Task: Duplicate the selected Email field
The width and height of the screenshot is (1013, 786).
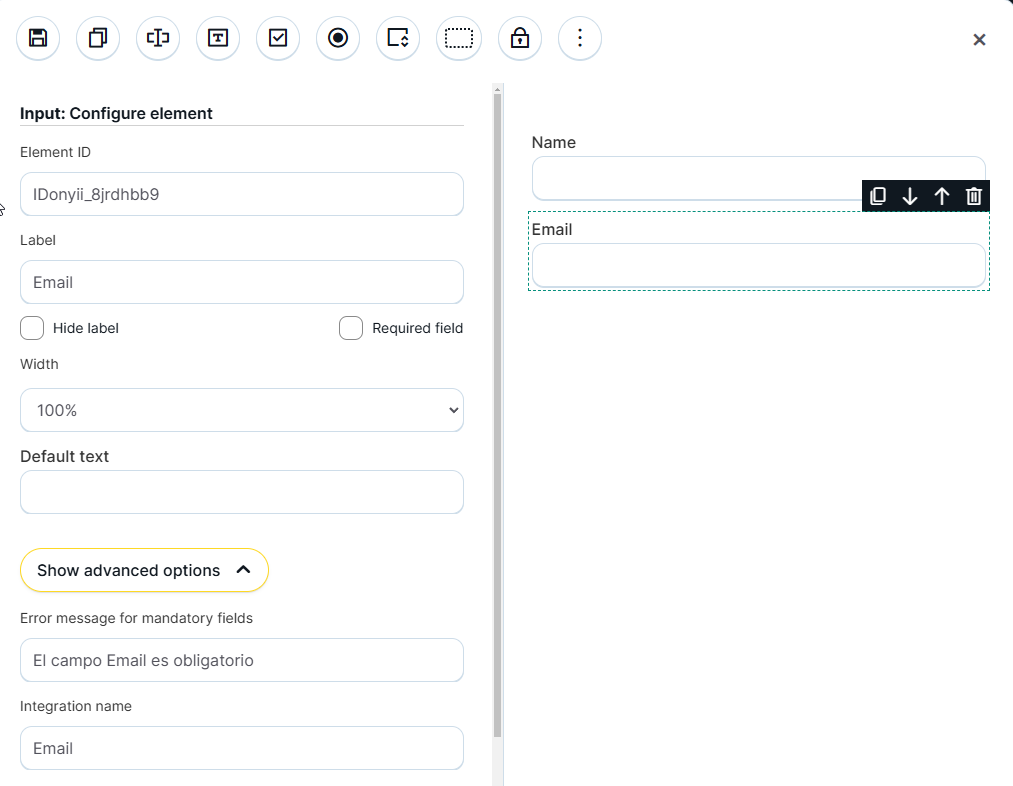Action: click(878, 196)
